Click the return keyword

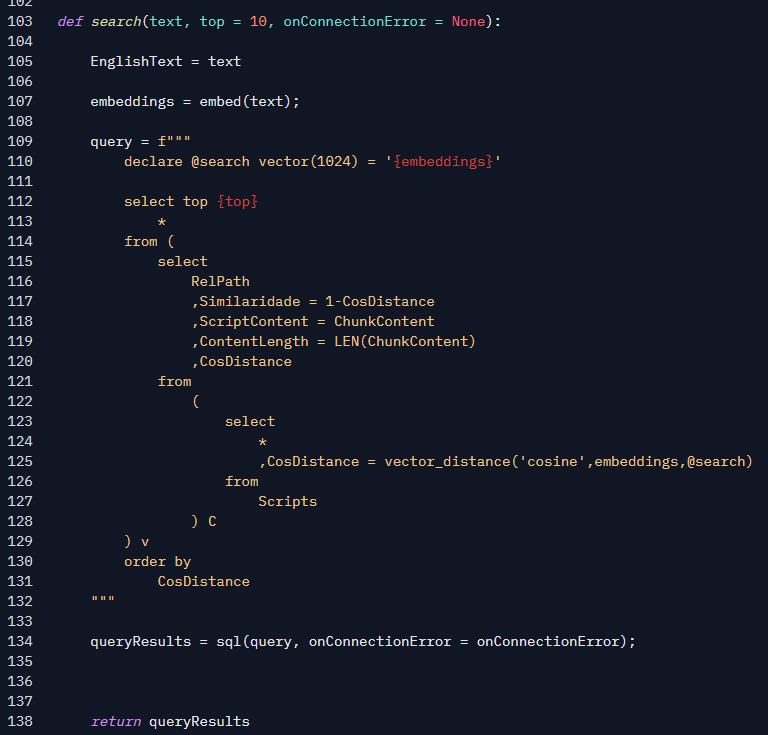coord(116,722)
